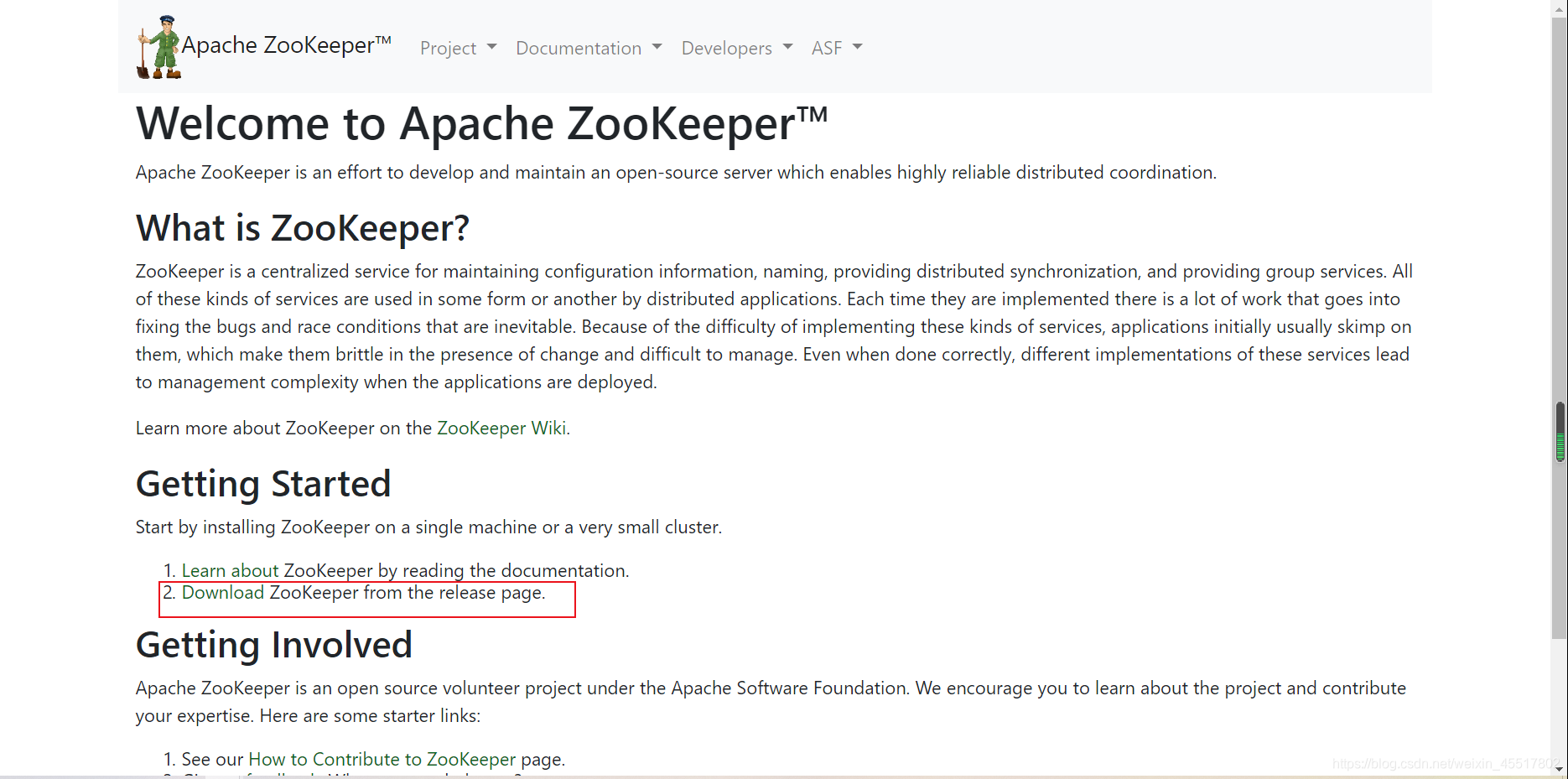Open the ASF menu
This screenshot has height=779, width=1568.
[837, 48]
